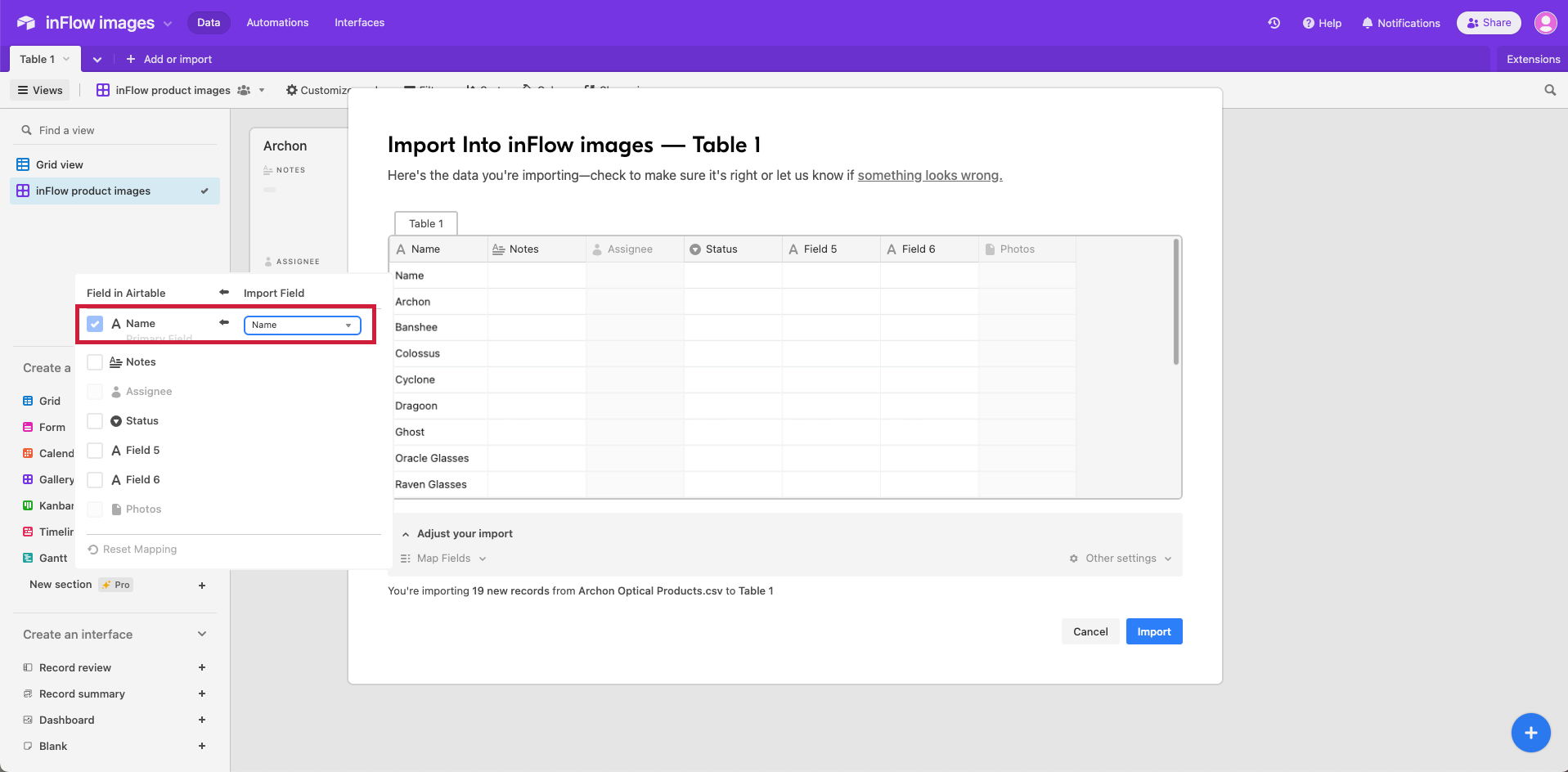The image size is (1568, 772).
Task: Switch to the Automations tab
Action: [276, 22]
